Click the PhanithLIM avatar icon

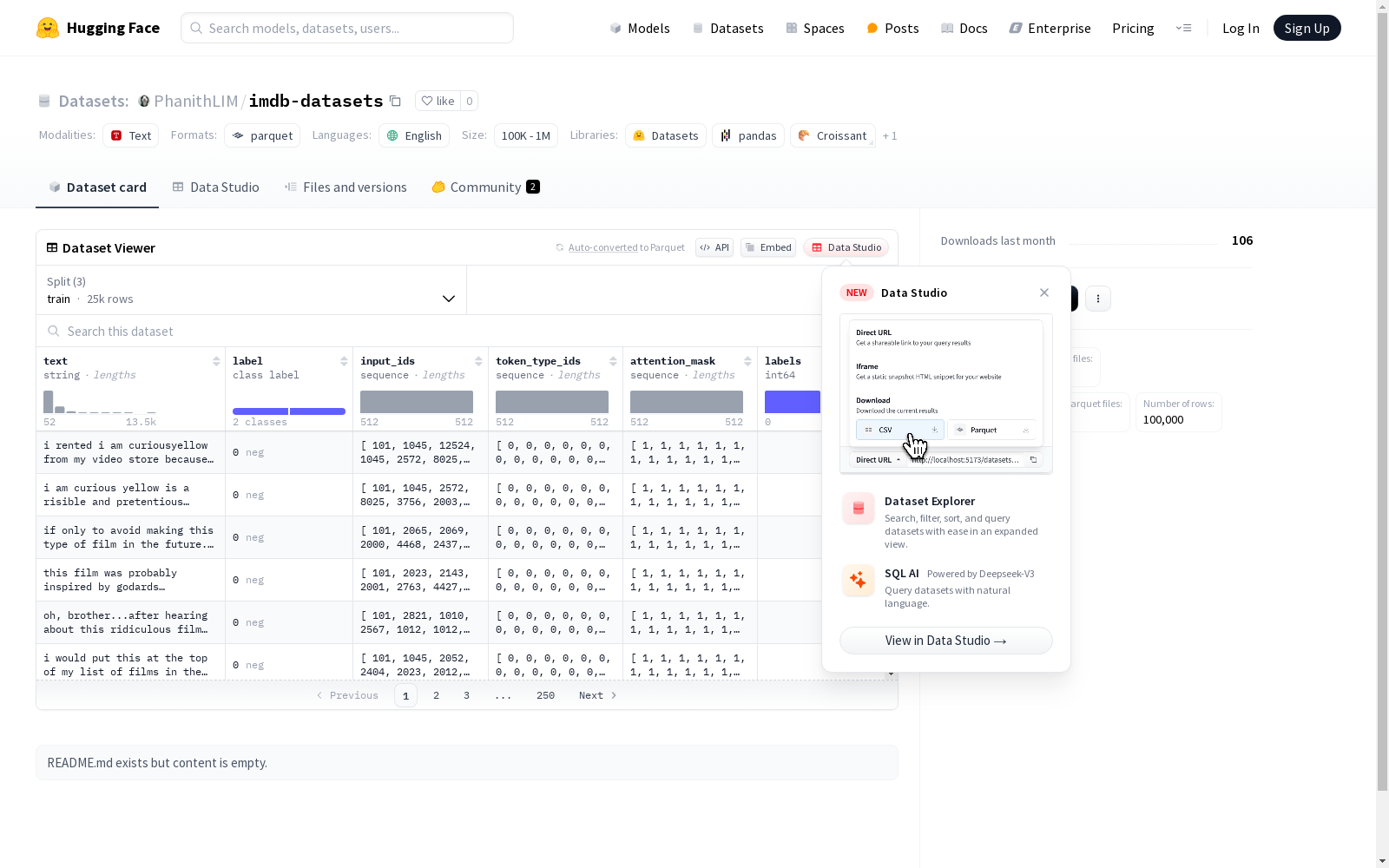click(144, 101)
